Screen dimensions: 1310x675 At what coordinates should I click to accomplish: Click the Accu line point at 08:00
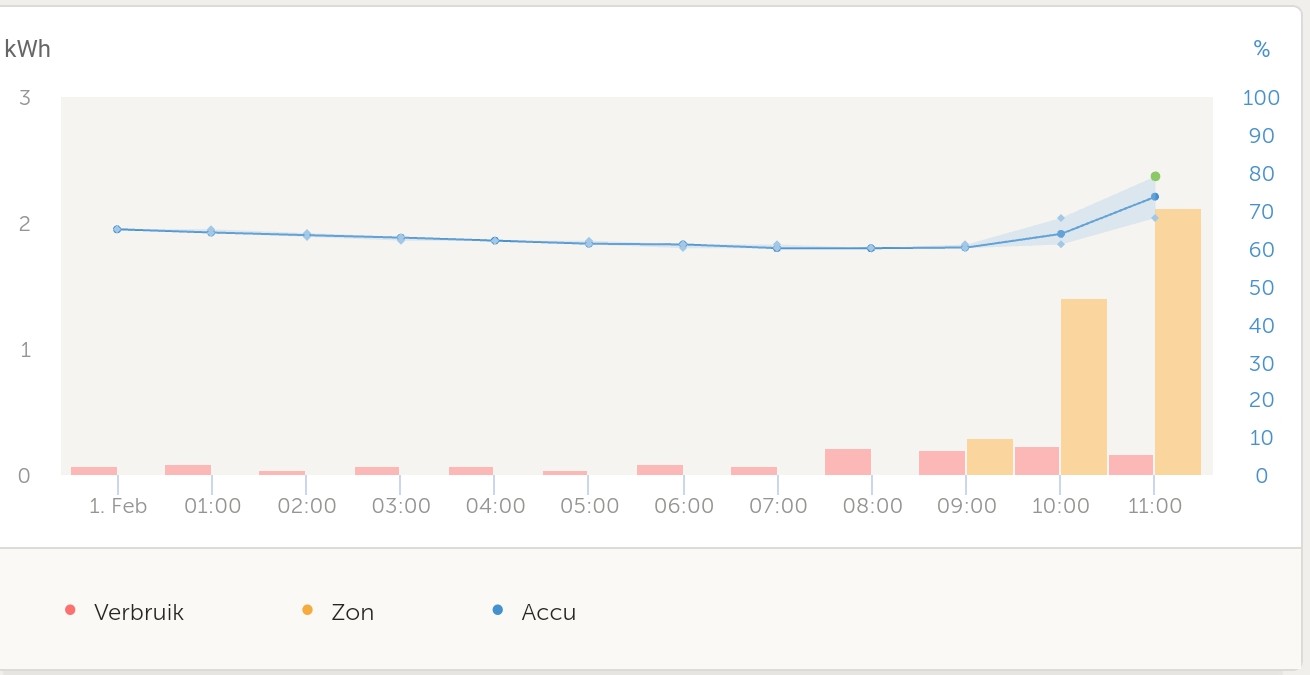[871, 248]
